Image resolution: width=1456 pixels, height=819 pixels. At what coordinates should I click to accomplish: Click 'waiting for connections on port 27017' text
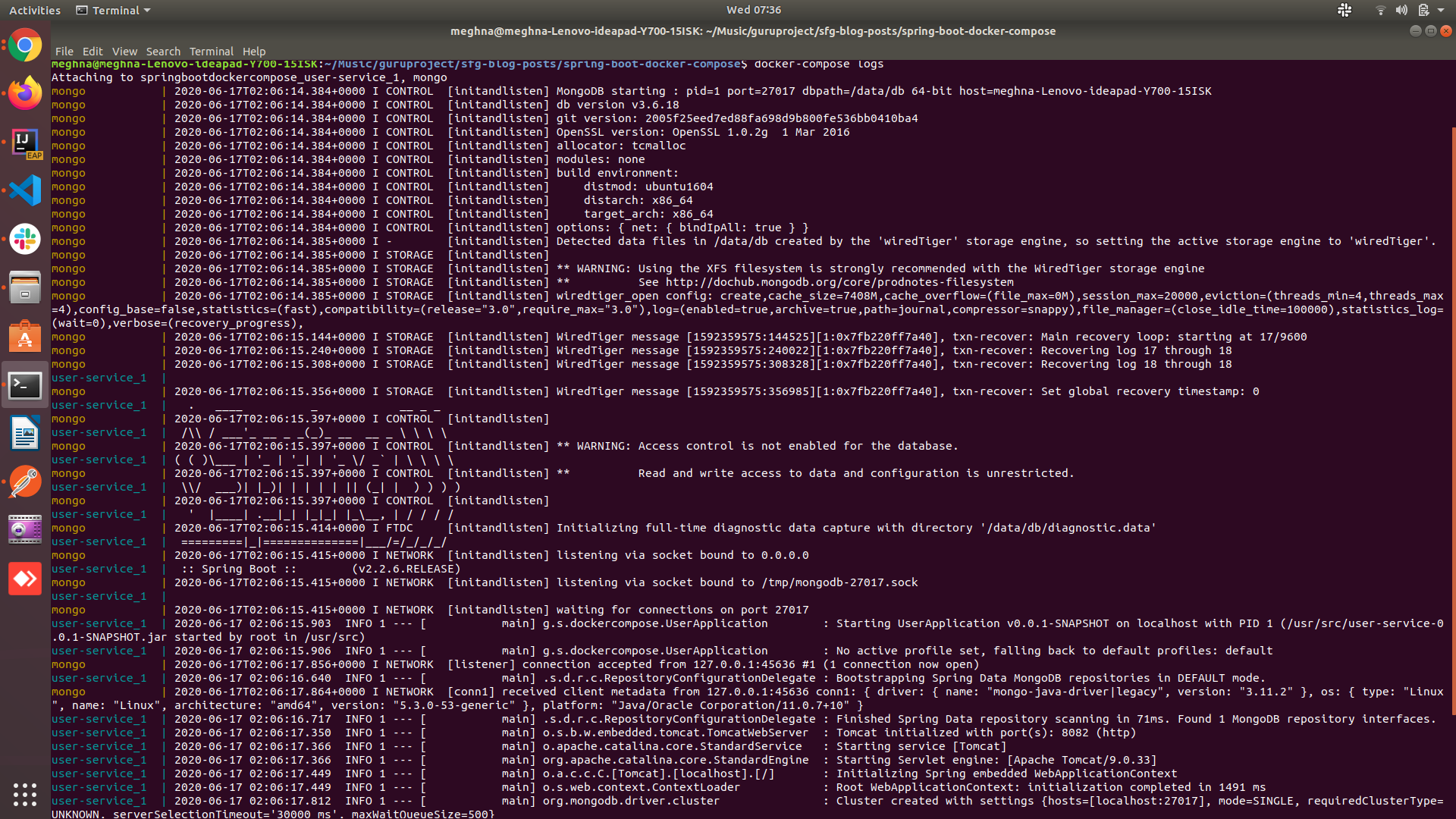(x=682, y=610)
